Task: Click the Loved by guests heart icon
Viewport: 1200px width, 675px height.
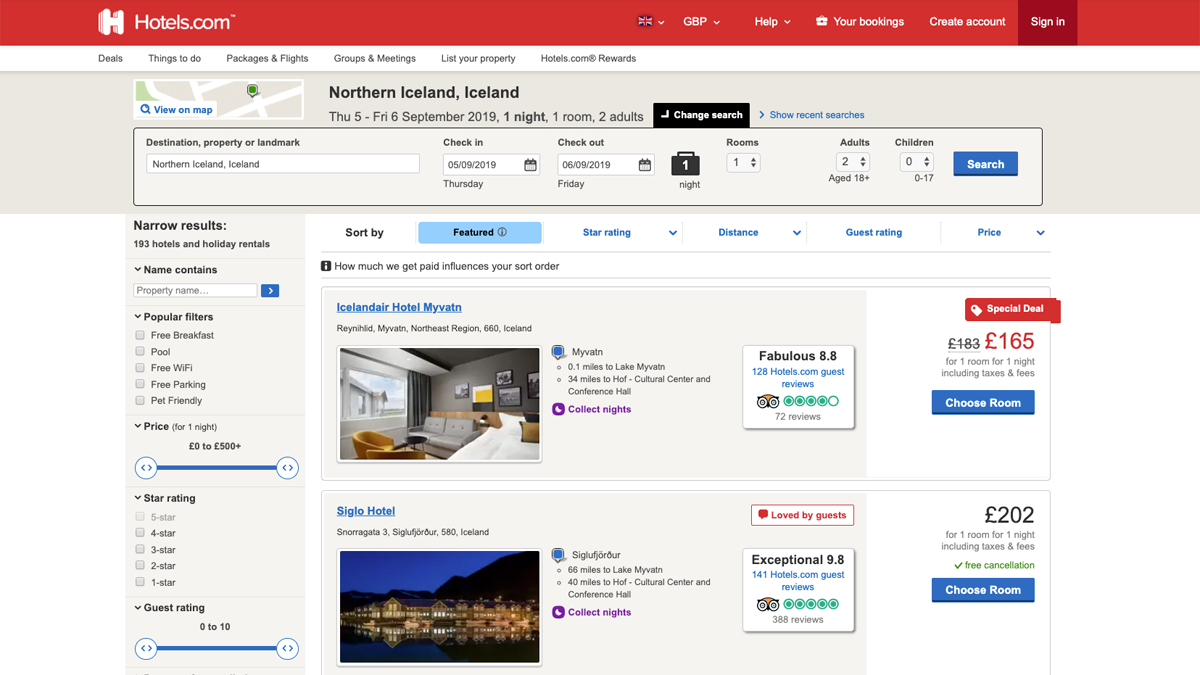Action: point(763,515)
